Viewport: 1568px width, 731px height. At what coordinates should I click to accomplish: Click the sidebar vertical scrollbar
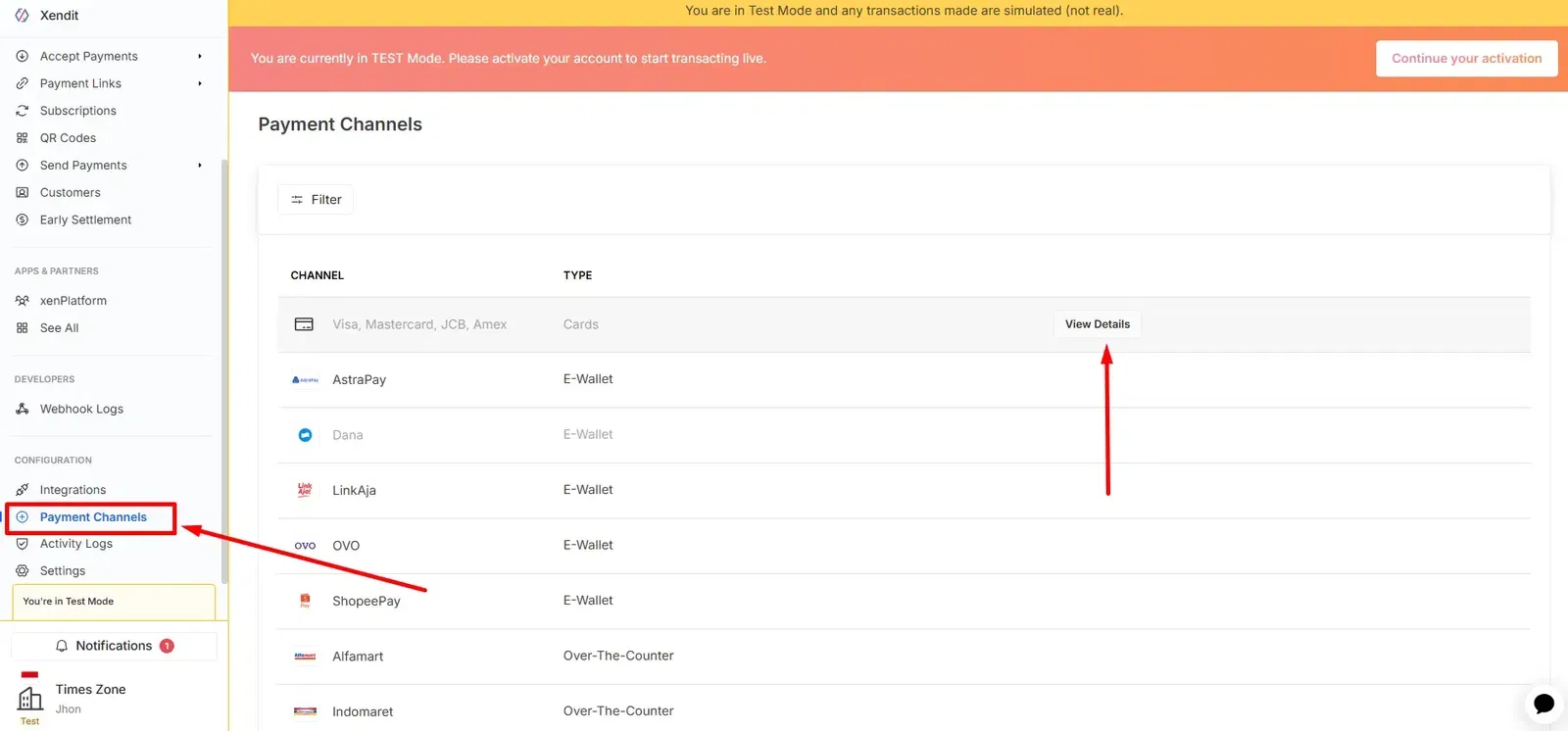[224, 372]
